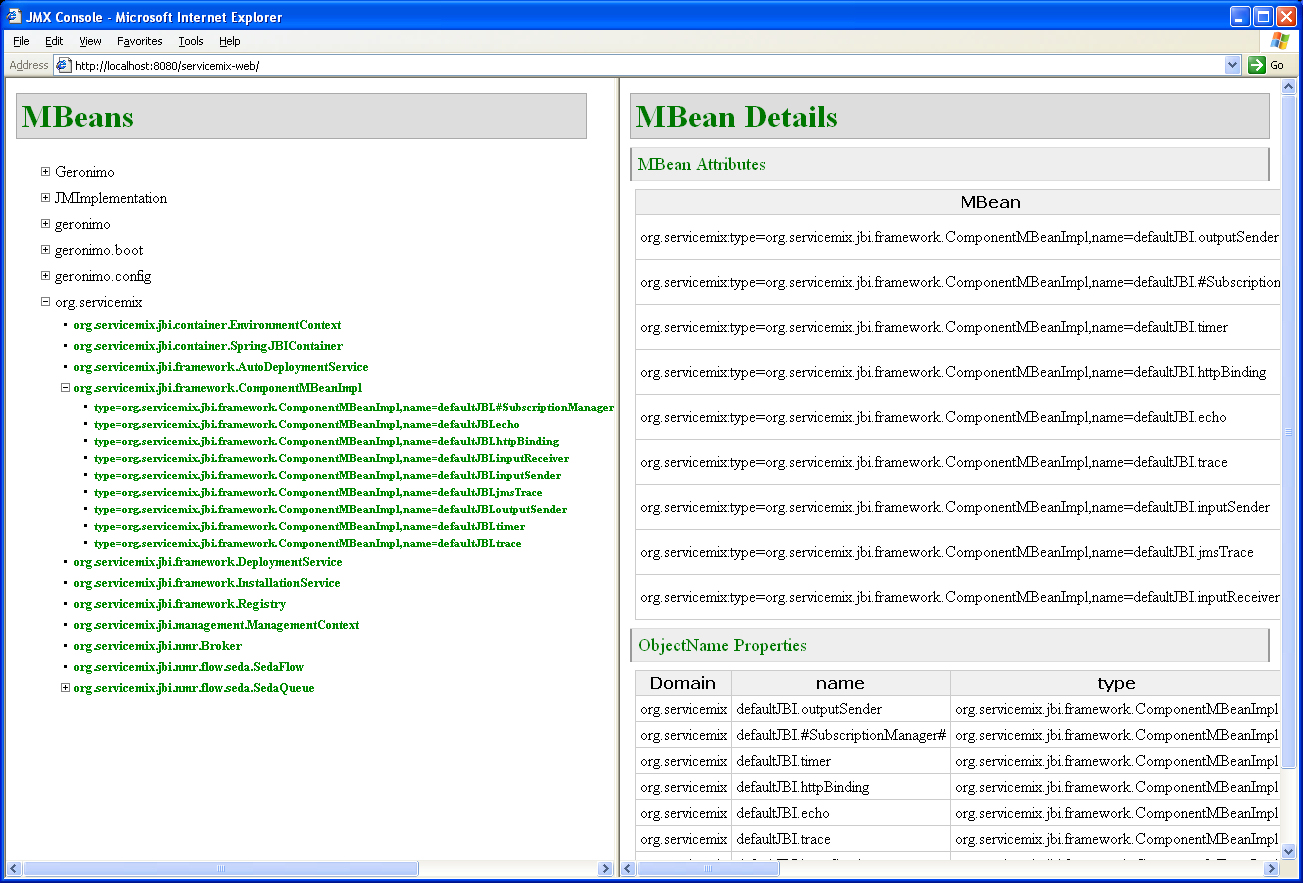Expand the geronimo.config tree node

[46, 276]
